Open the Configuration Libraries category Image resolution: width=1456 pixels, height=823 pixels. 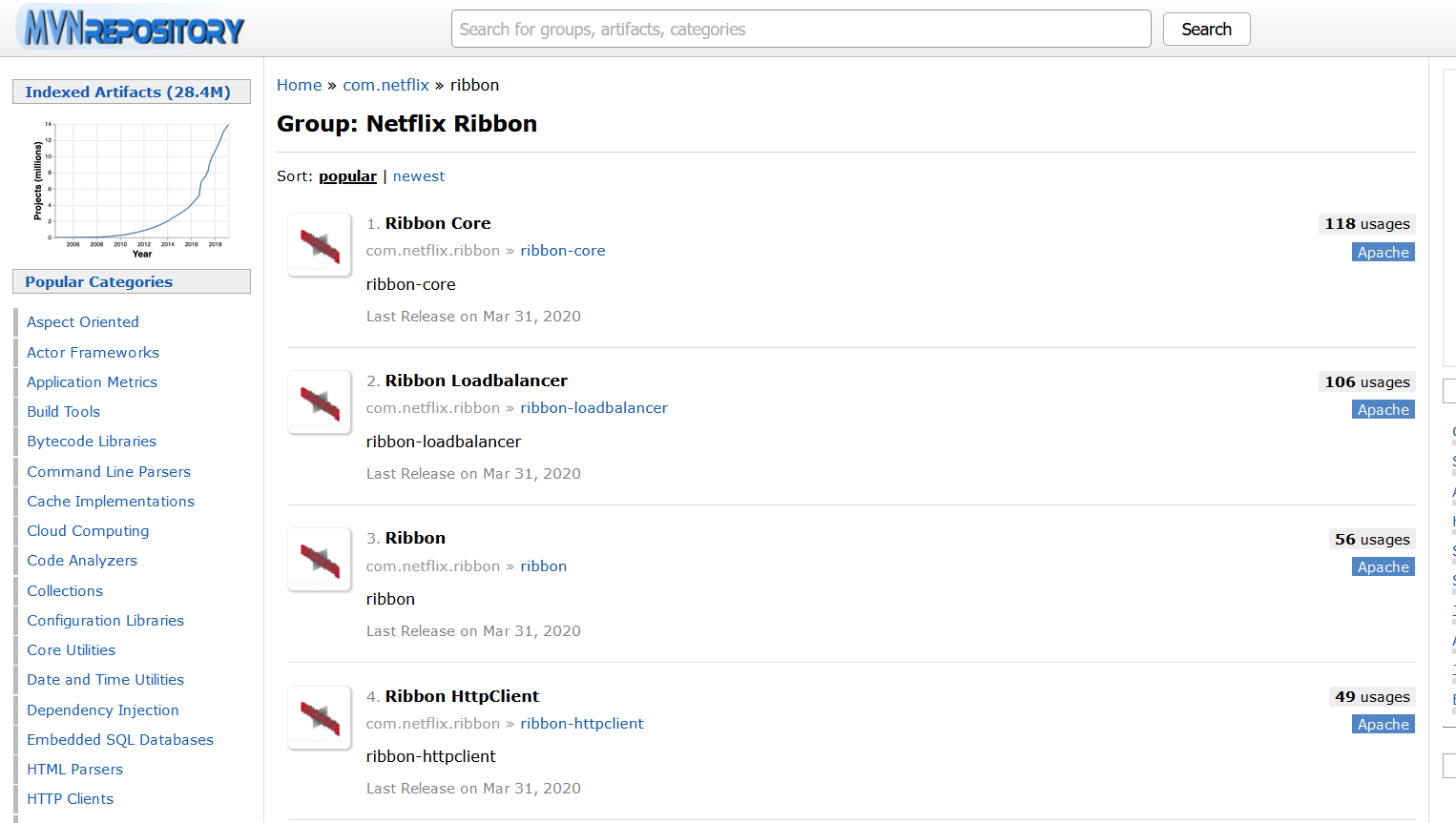(x=105, y=621)
